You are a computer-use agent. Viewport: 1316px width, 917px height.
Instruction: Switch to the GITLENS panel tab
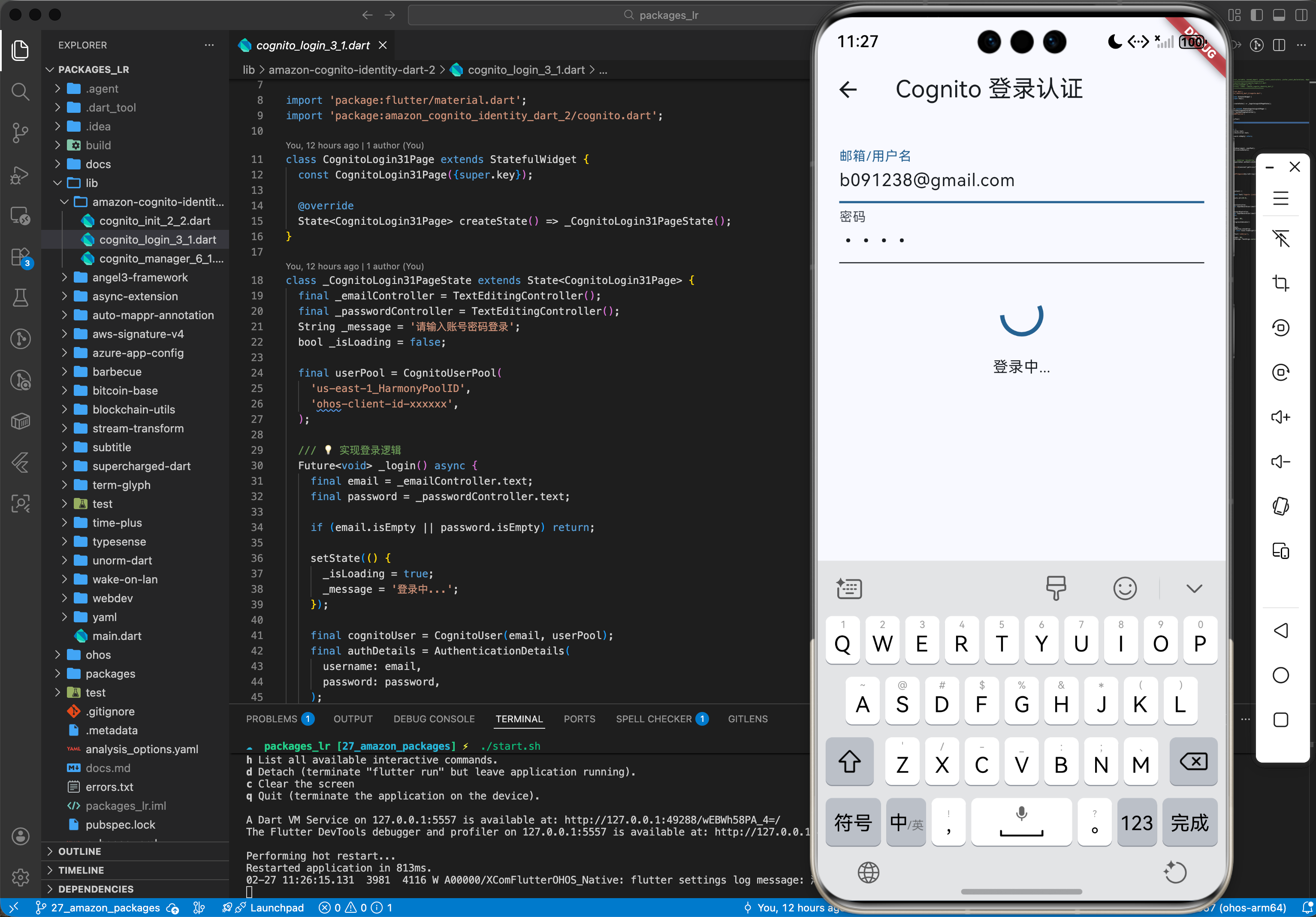click(x=747, y=719)
